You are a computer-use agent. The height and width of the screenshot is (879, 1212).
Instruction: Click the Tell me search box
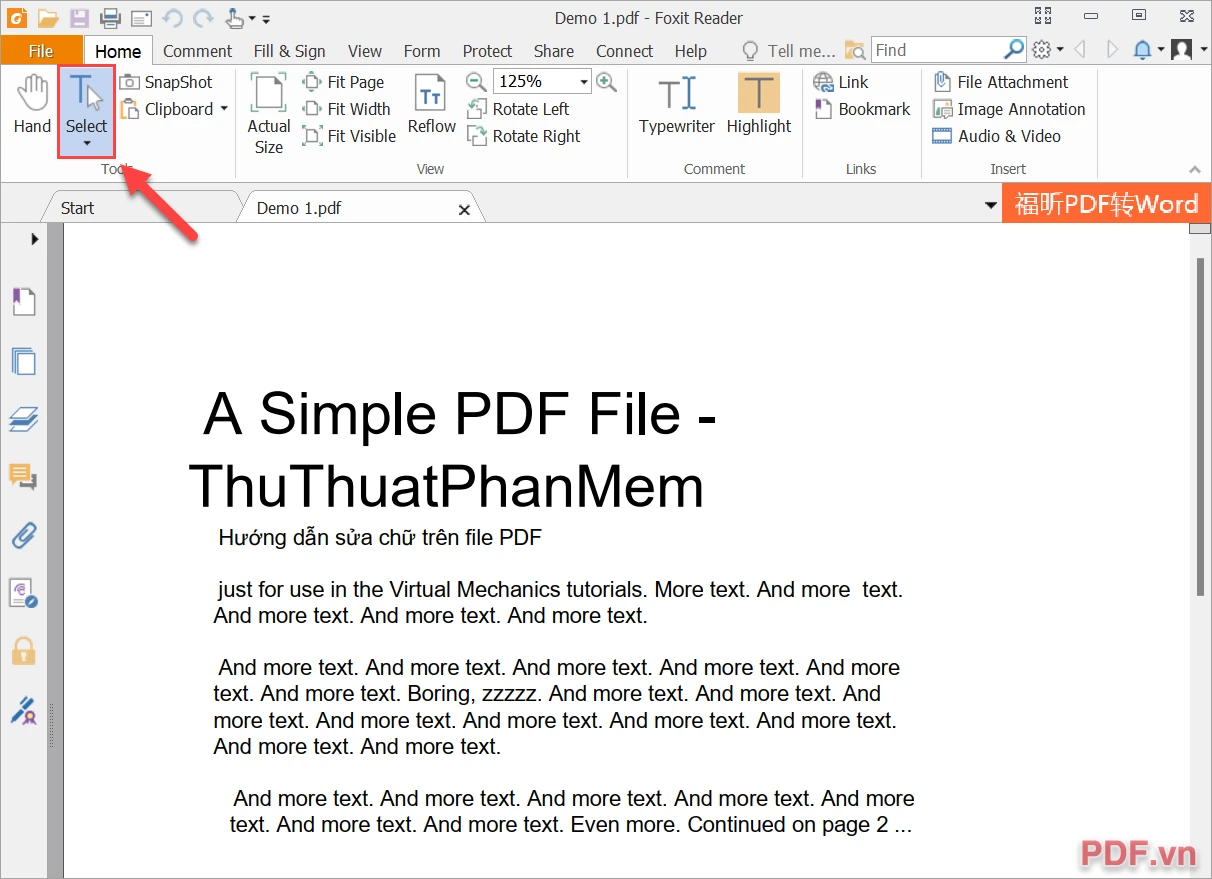click(x=789, y=51)
